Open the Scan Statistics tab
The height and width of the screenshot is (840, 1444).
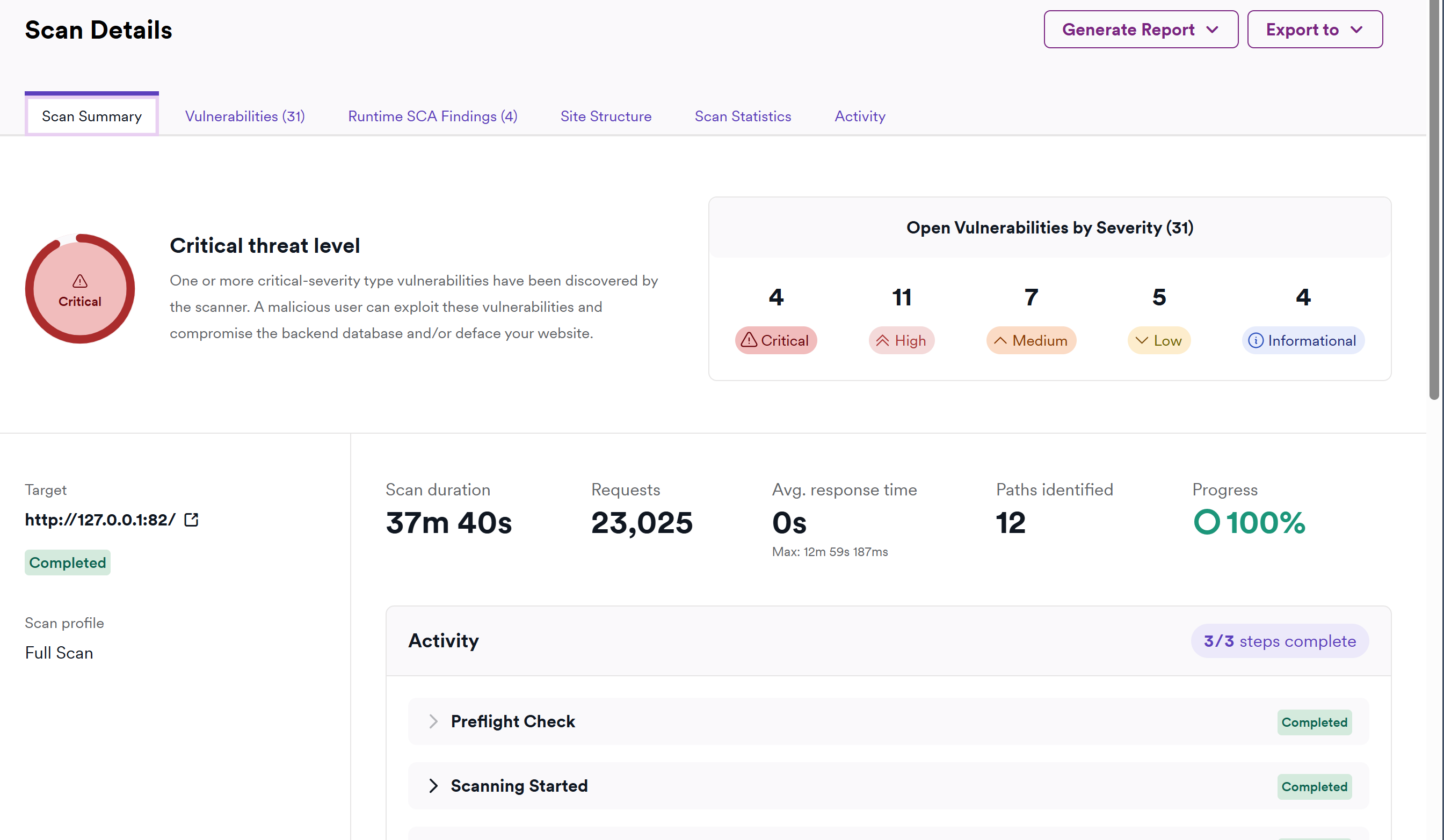tap(743, 116)
